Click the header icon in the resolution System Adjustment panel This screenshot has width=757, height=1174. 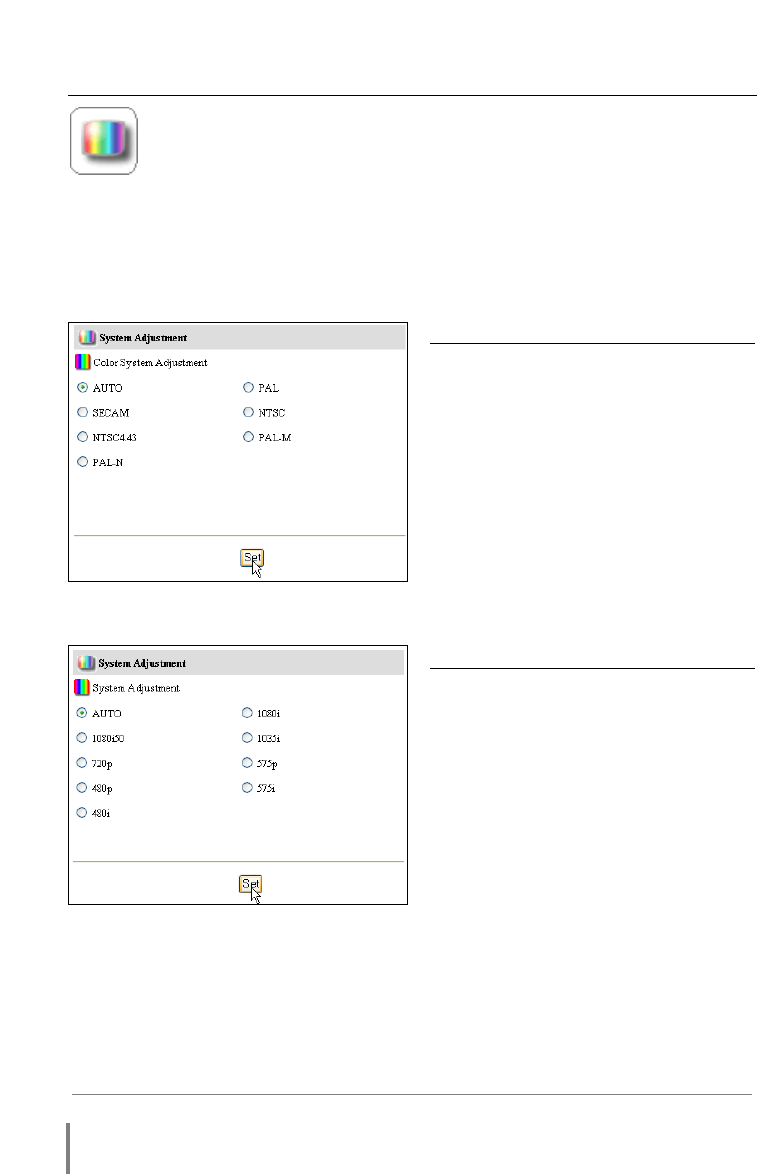pyautogui.click(x=87, y=663)
